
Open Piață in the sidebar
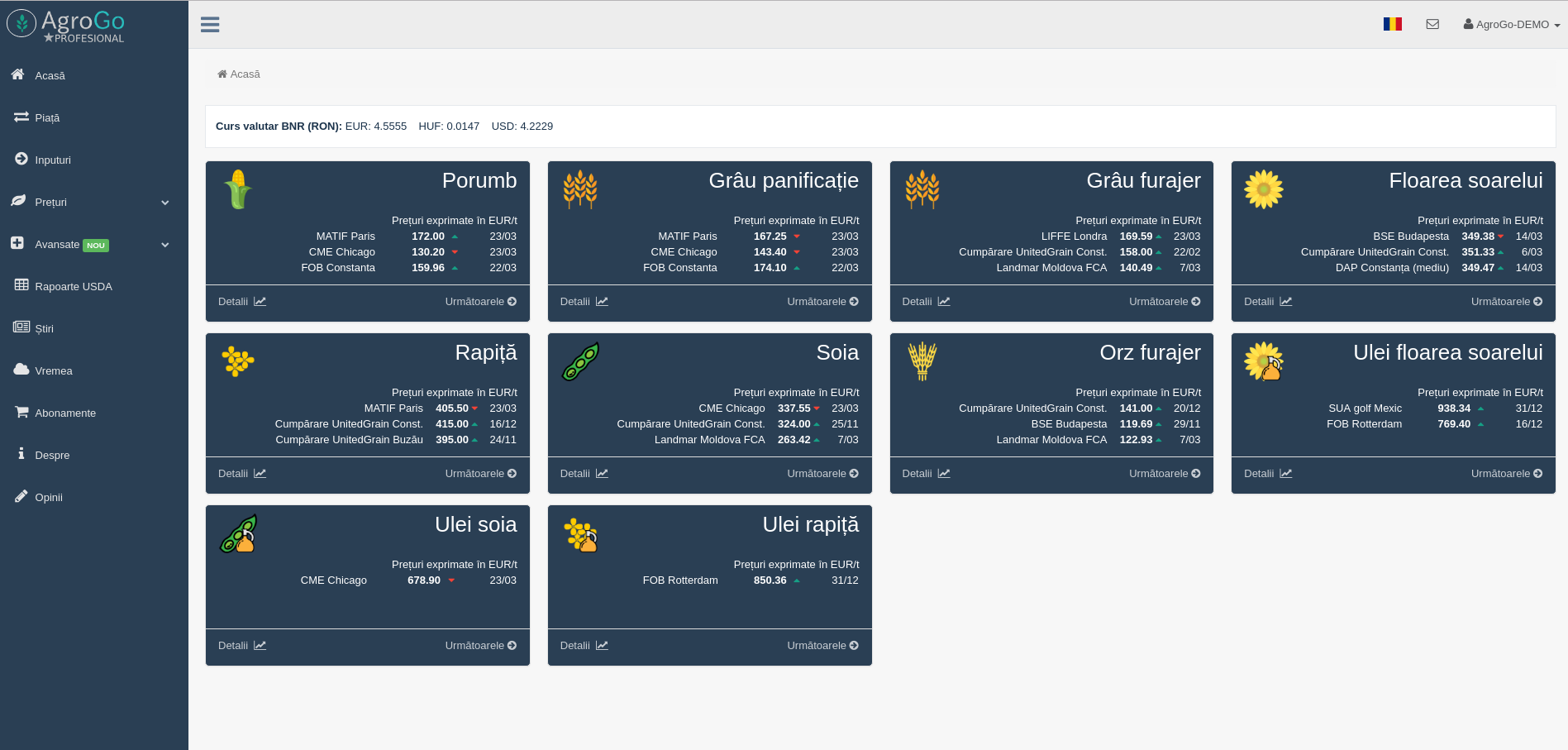(x=47, y=118)
